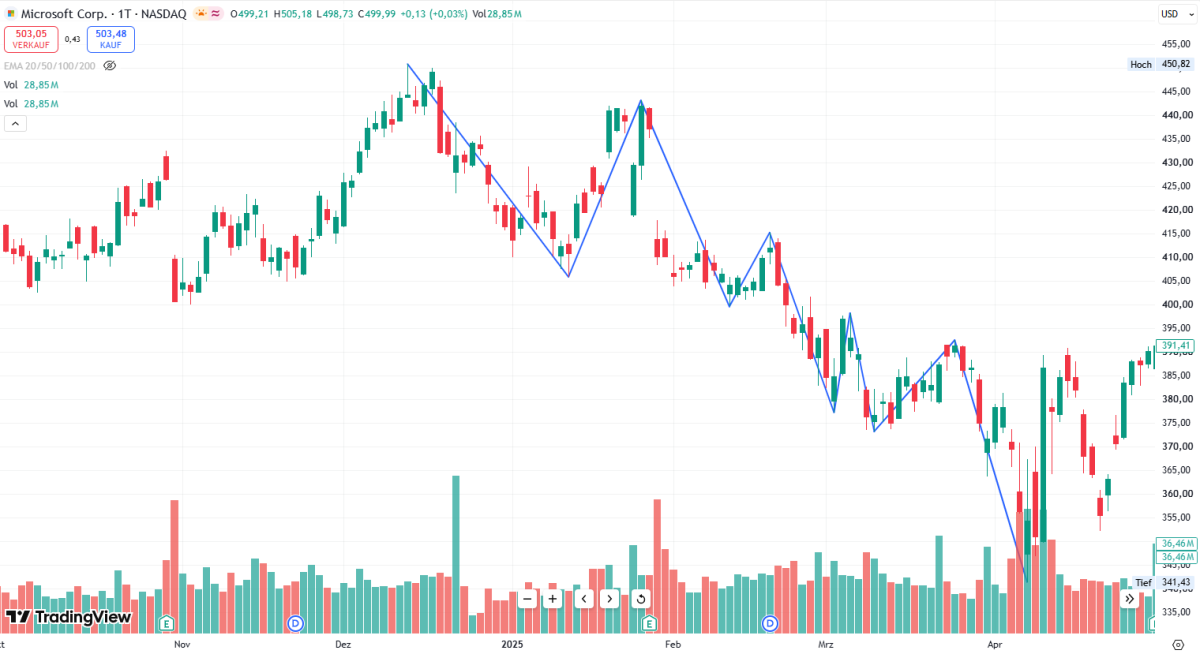Select the EMA 20/50/100/200 indicator label
The image size is (1200, 654).
49,65
